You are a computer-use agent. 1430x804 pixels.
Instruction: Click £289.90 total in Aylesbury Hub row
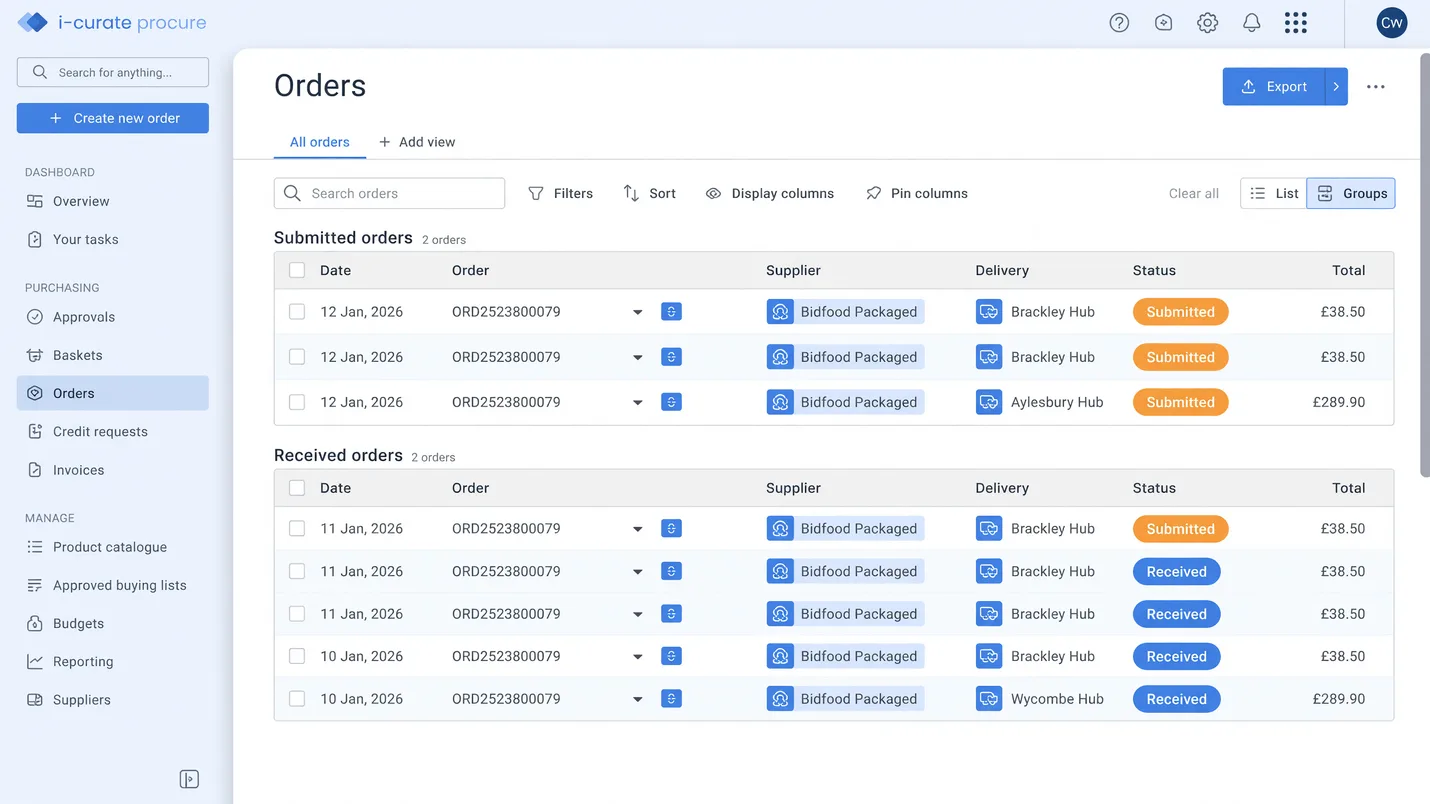pyautogui.click(x=1339, y=402)
